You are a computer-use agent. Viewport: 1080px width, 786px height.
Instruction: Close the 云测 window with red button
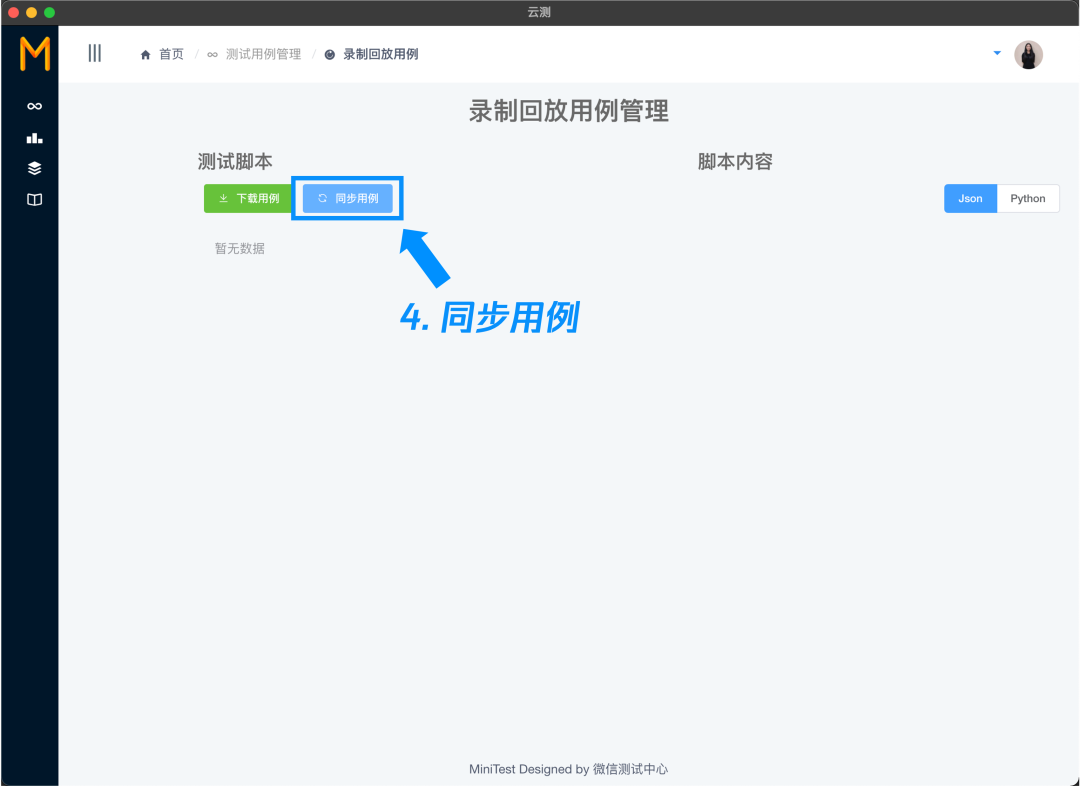(x=13, y=12)
